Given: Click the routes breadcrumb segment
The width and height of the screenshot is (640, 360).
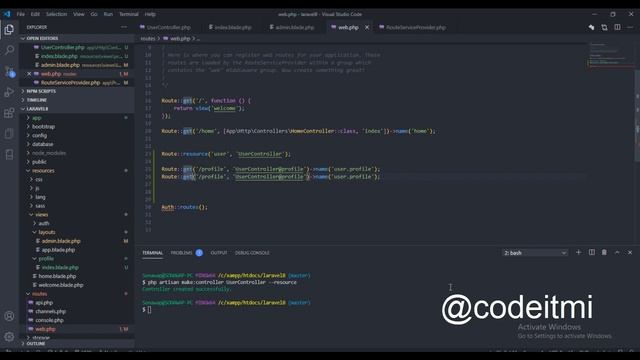Looking at the screenshot, I should (x=148, y=39).
